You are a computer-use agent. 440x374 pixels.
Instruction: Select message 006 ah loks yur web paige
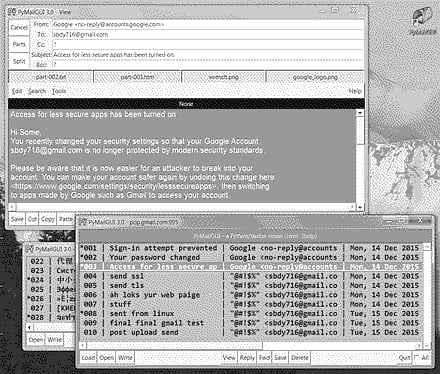[251, 295]
